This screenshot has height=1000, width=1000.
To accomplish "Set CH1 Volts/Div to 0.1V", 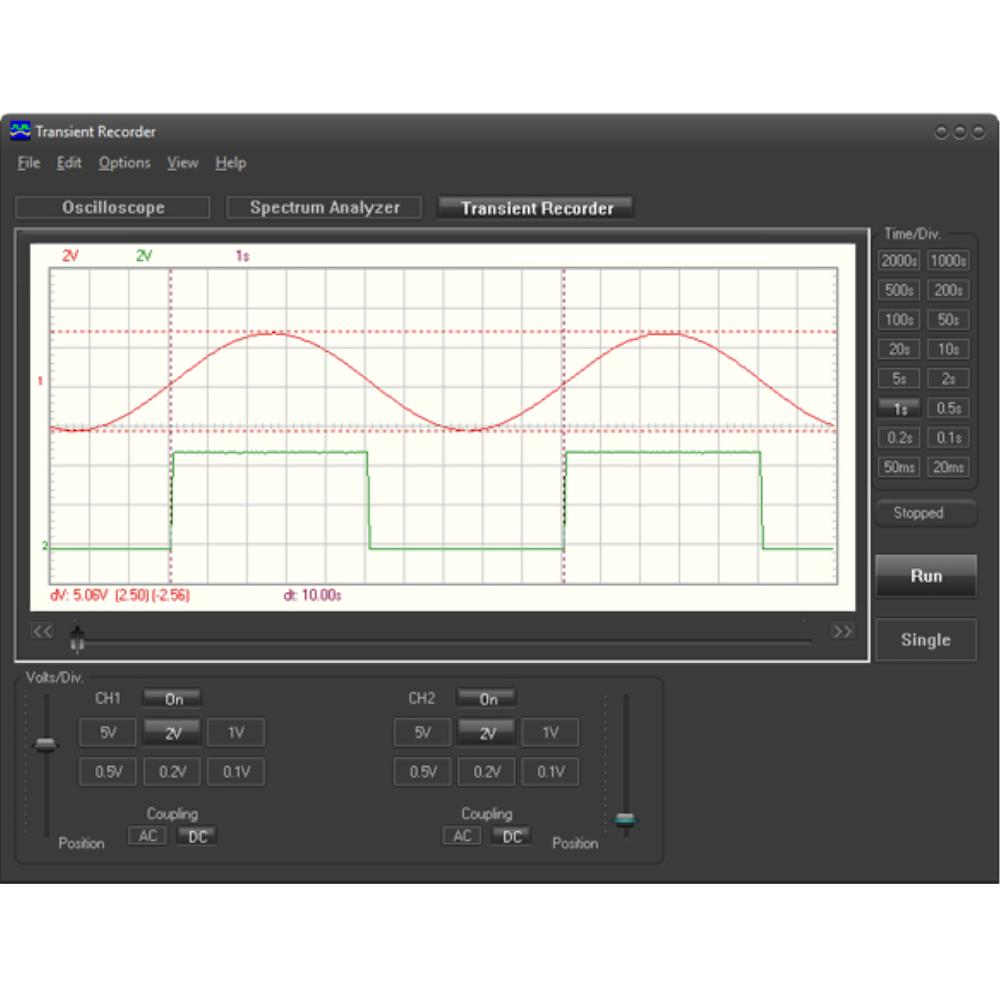I will coord(236,772).
